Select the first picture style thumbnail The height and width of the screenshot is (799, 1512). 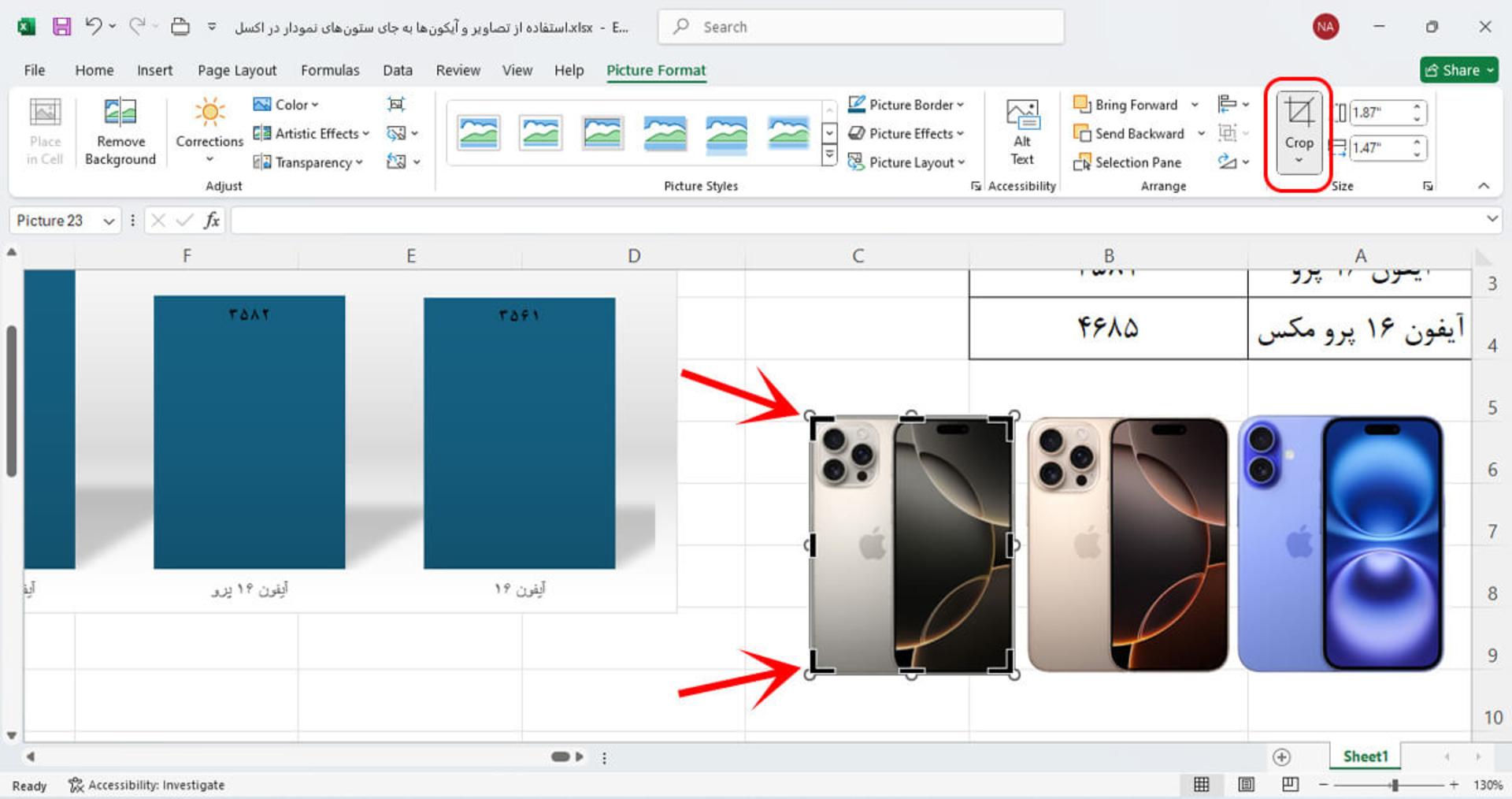click(478, 133)
